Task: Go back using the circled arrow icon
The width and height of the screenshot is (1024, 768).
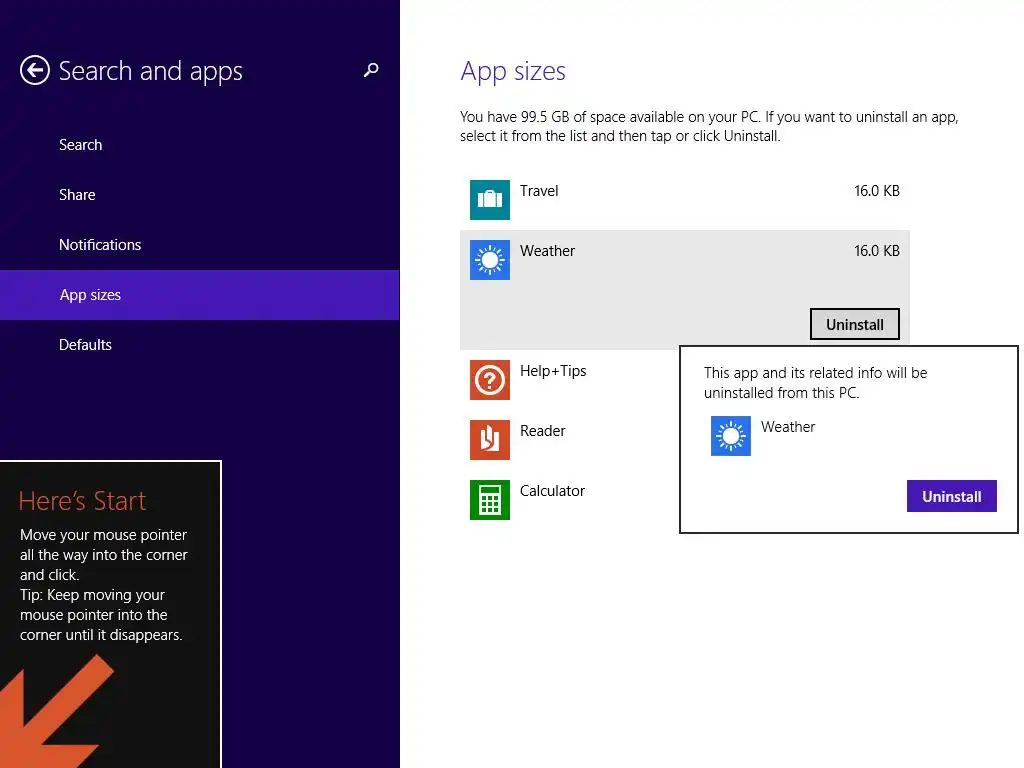Action: tap(35, 71)
